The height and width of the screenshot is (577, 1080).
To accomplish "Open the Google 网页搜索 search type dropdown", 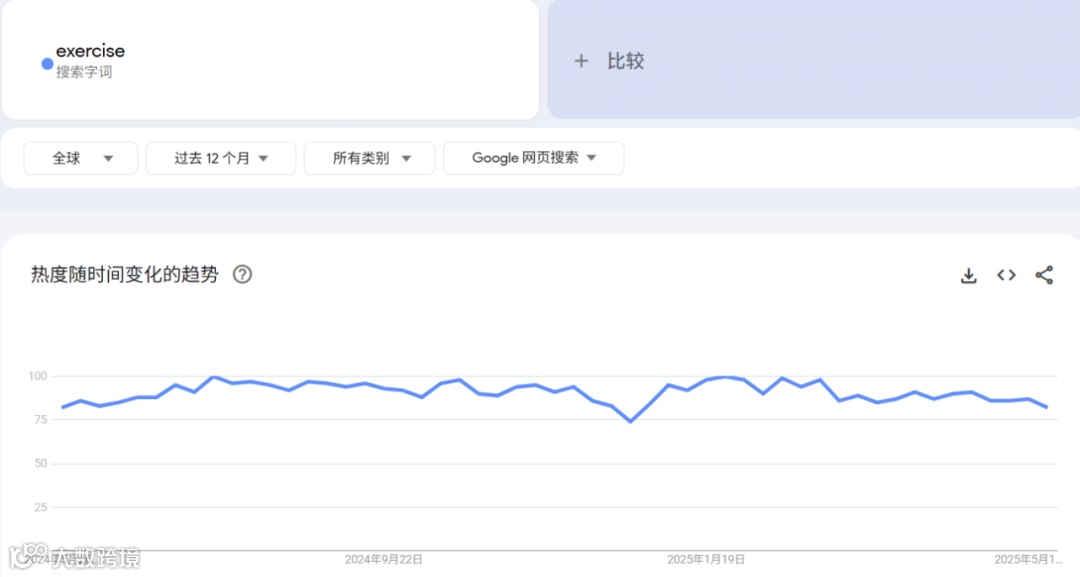I will 534,158.
